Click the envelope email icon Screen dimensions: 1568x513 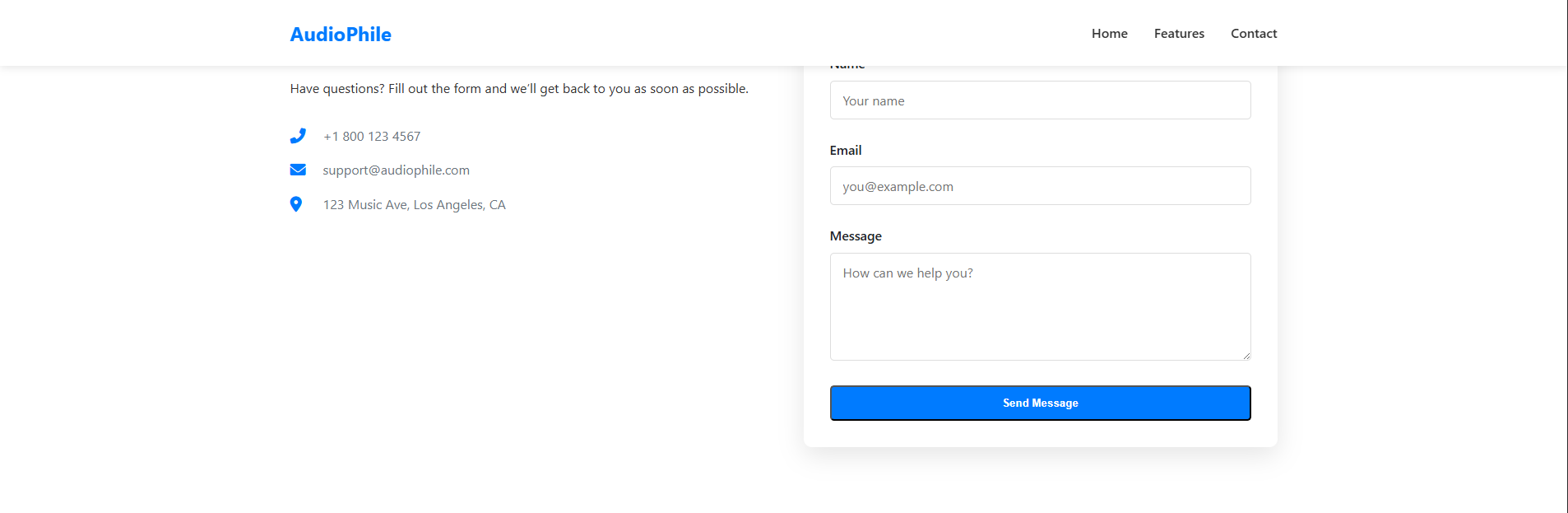point(298,170)
